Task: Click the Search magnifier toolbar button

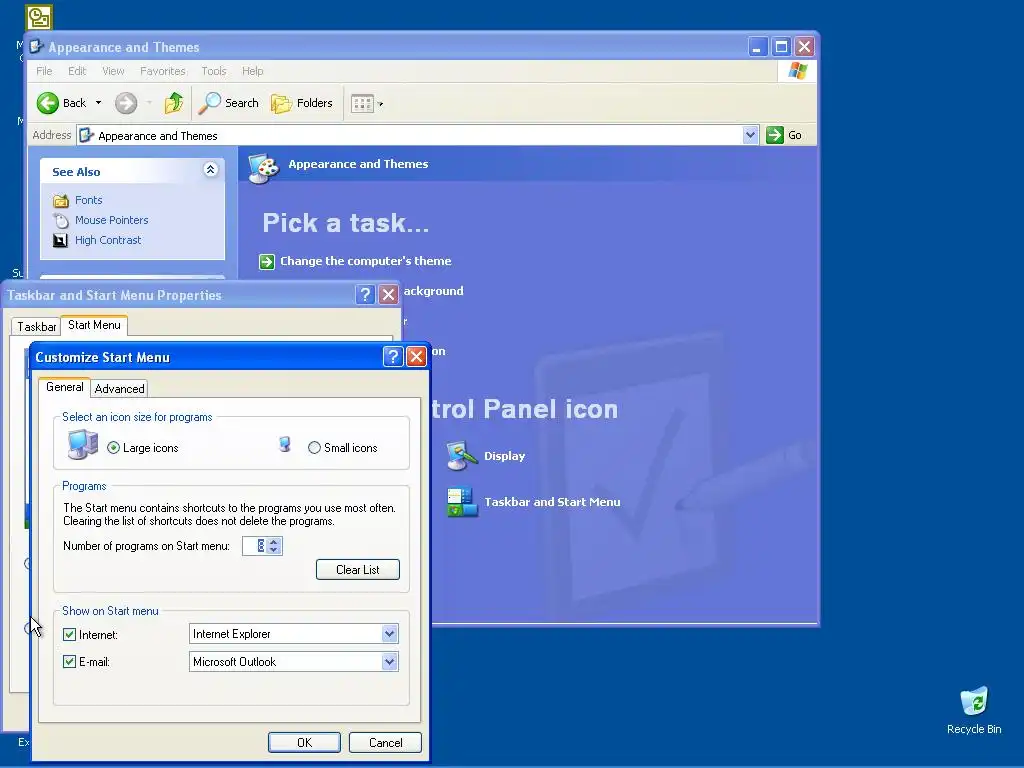Action: [x=229, y=103]
